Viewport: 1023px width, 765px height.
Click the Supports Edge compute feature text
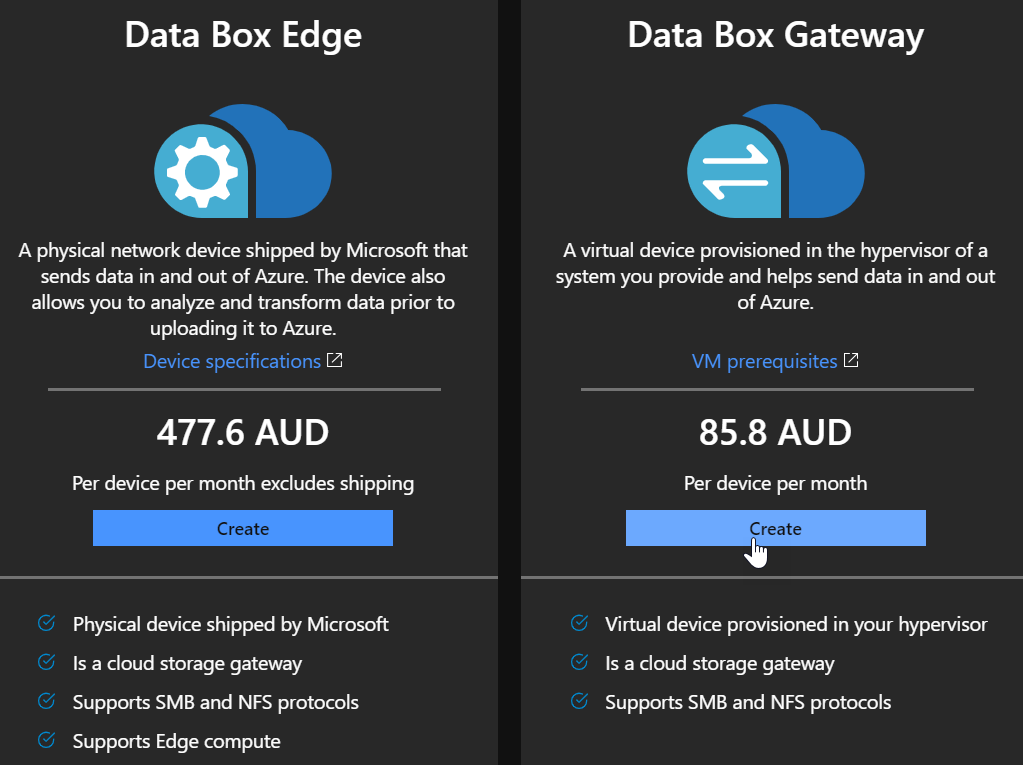[x=176, y=741]
